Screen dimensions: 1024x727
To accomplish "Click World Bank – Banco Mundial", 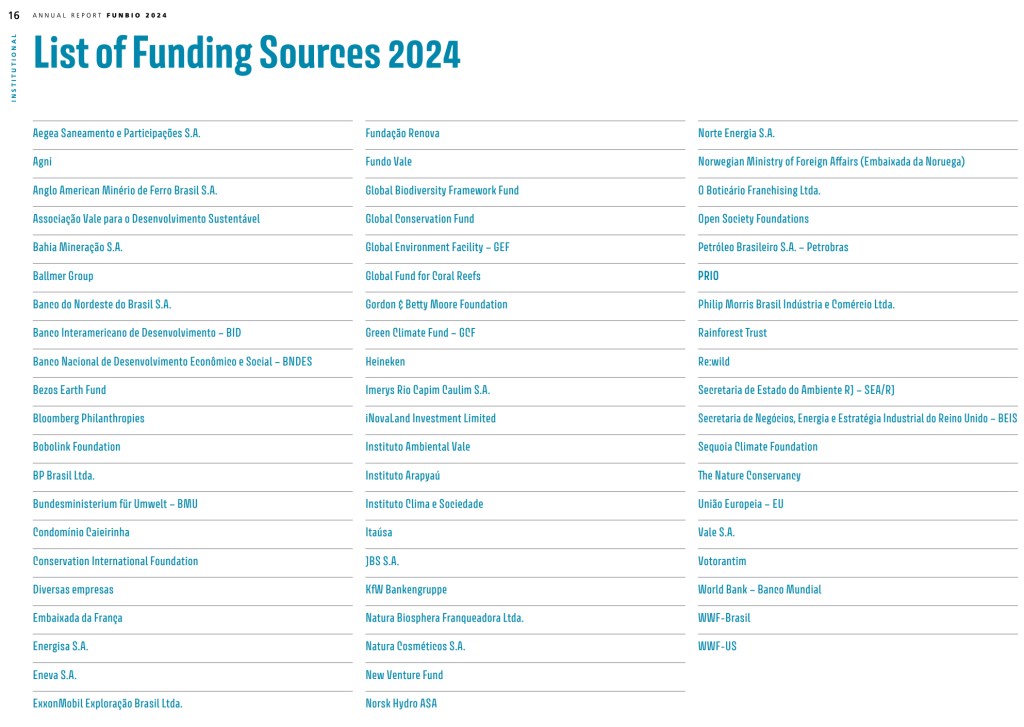I will point(759,590).
